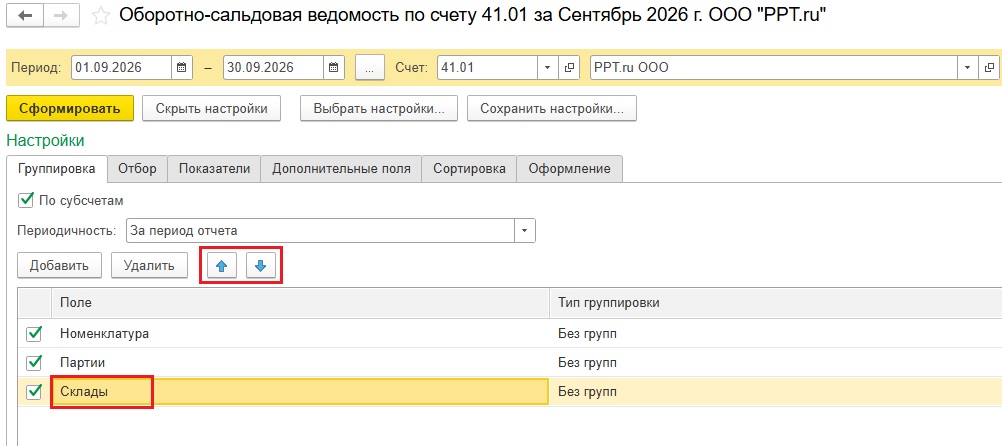Click the Тип группировки column header
The height and width of the screenshot is (446, 1002).
775,303
